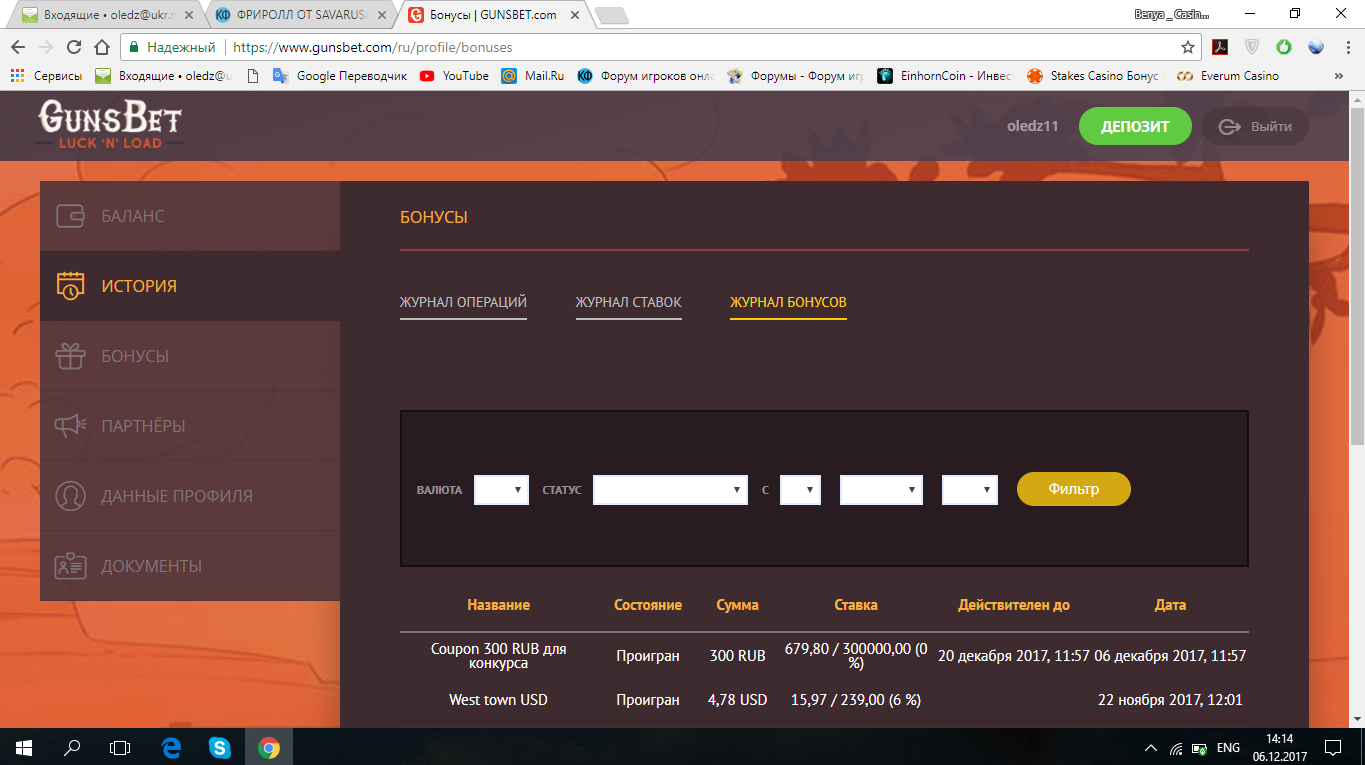The image size is (1365, 765).
Task: Open the Google Переводчик bookmark
Action: click(340, 76)
